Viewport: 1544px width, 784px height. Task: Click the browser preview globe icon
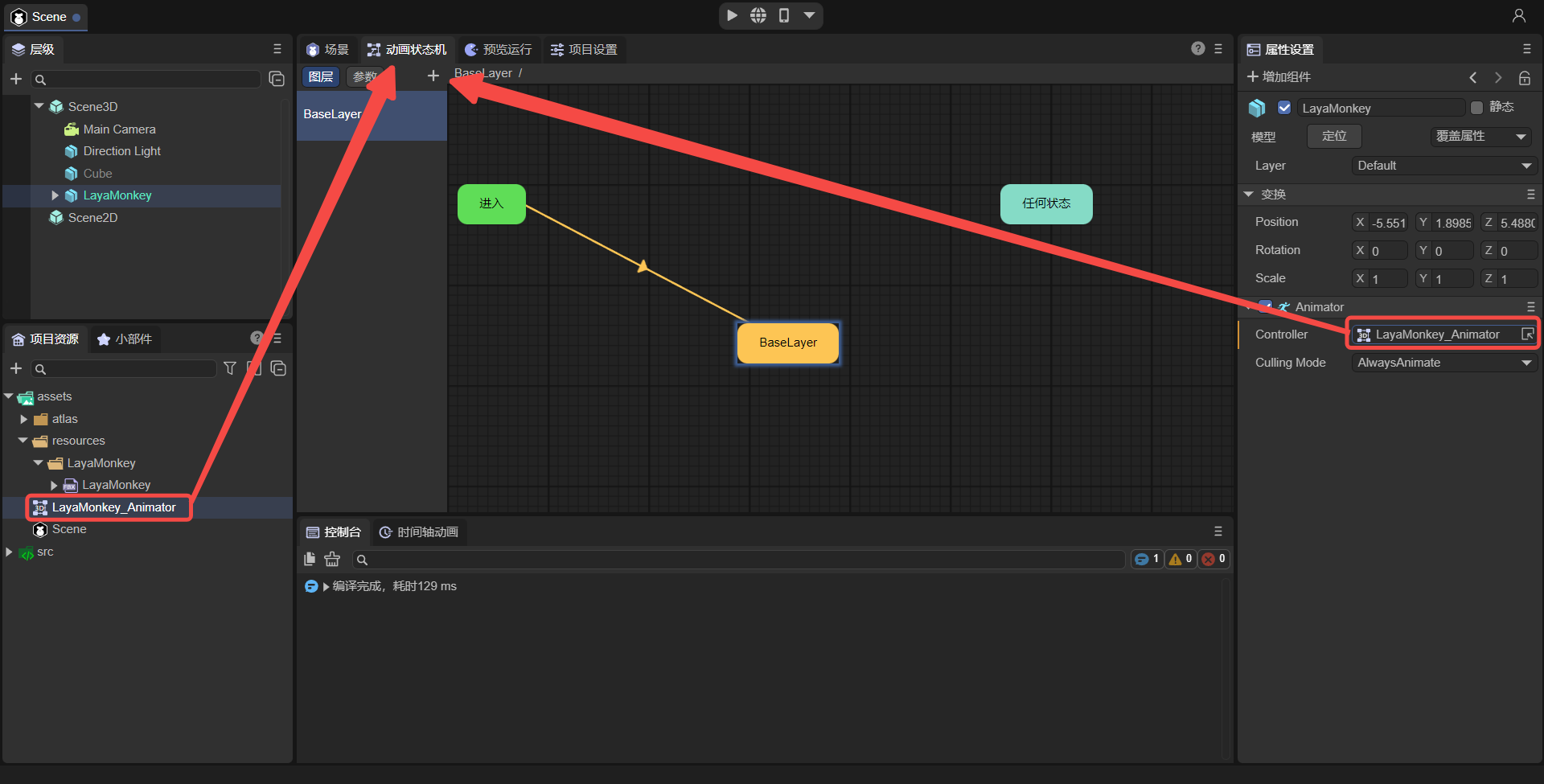[758, 15]
